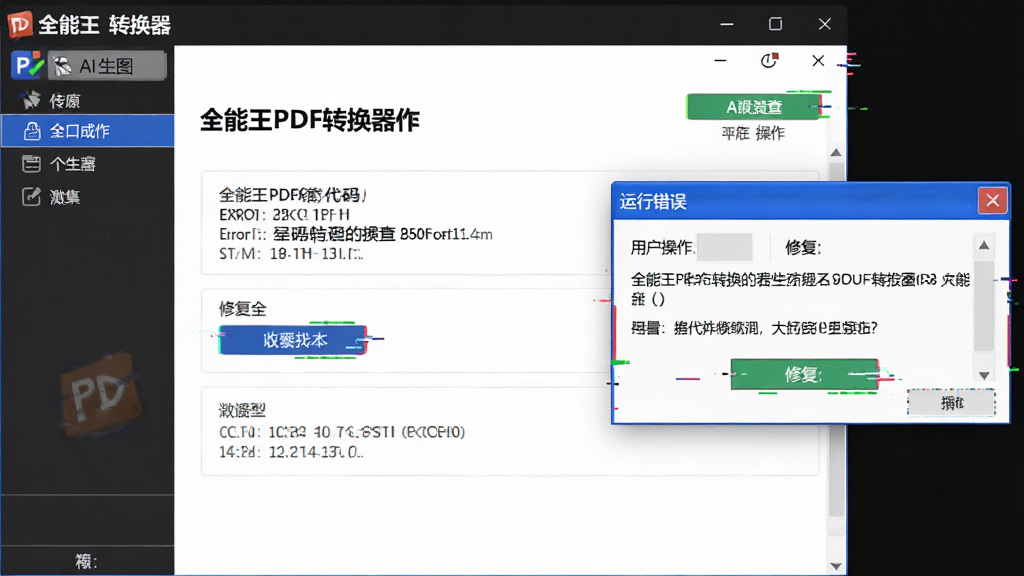
Task: Close the 运行错误 dialog
Action: pos(992,200)
